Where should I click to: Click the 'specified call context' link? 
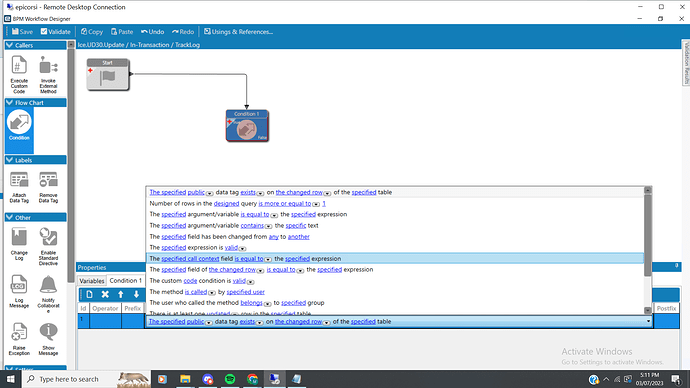pos(190,259)
